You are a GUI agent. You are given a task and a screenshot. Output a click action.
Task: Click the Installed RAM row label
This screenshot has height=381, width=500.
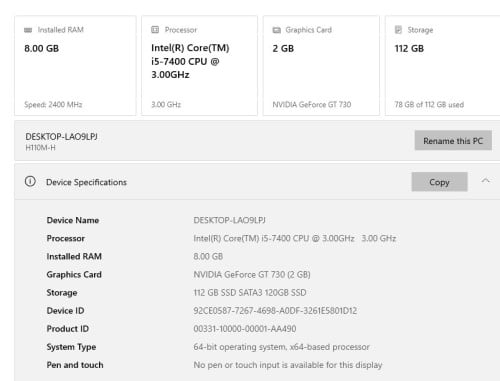pyautogui.click(x=74, y=256)
